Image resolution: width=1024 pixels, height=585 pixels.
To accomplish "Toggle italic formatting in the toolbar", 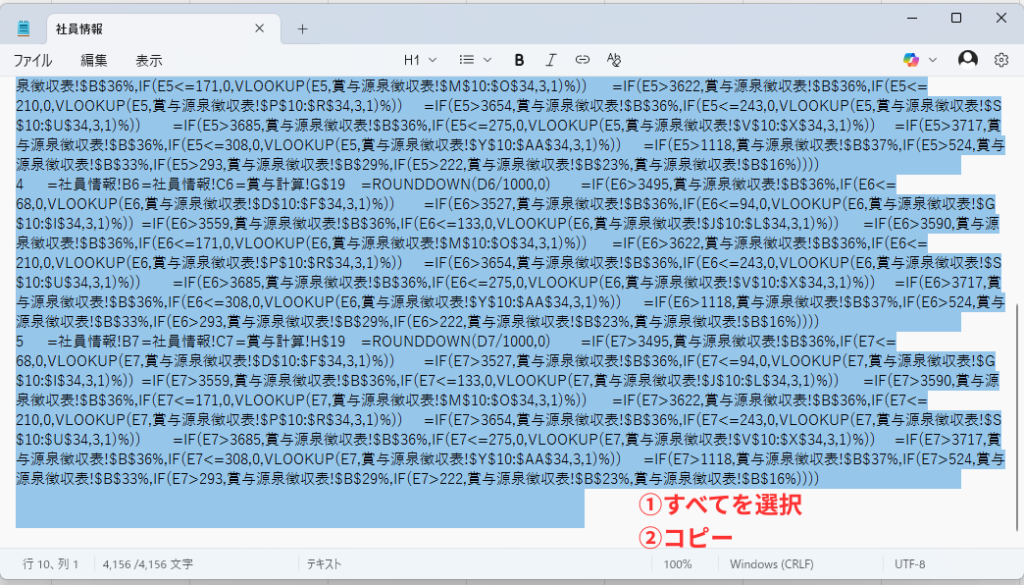I will pos(551,60).
